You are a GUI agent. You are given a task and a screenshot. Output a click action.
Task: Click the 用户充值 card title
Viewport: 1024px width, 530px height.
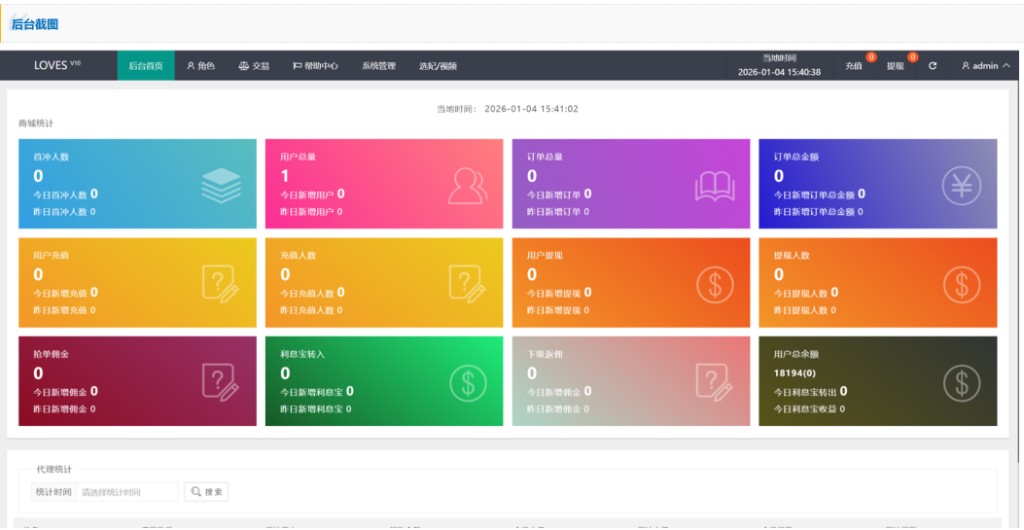pos(51,255)
